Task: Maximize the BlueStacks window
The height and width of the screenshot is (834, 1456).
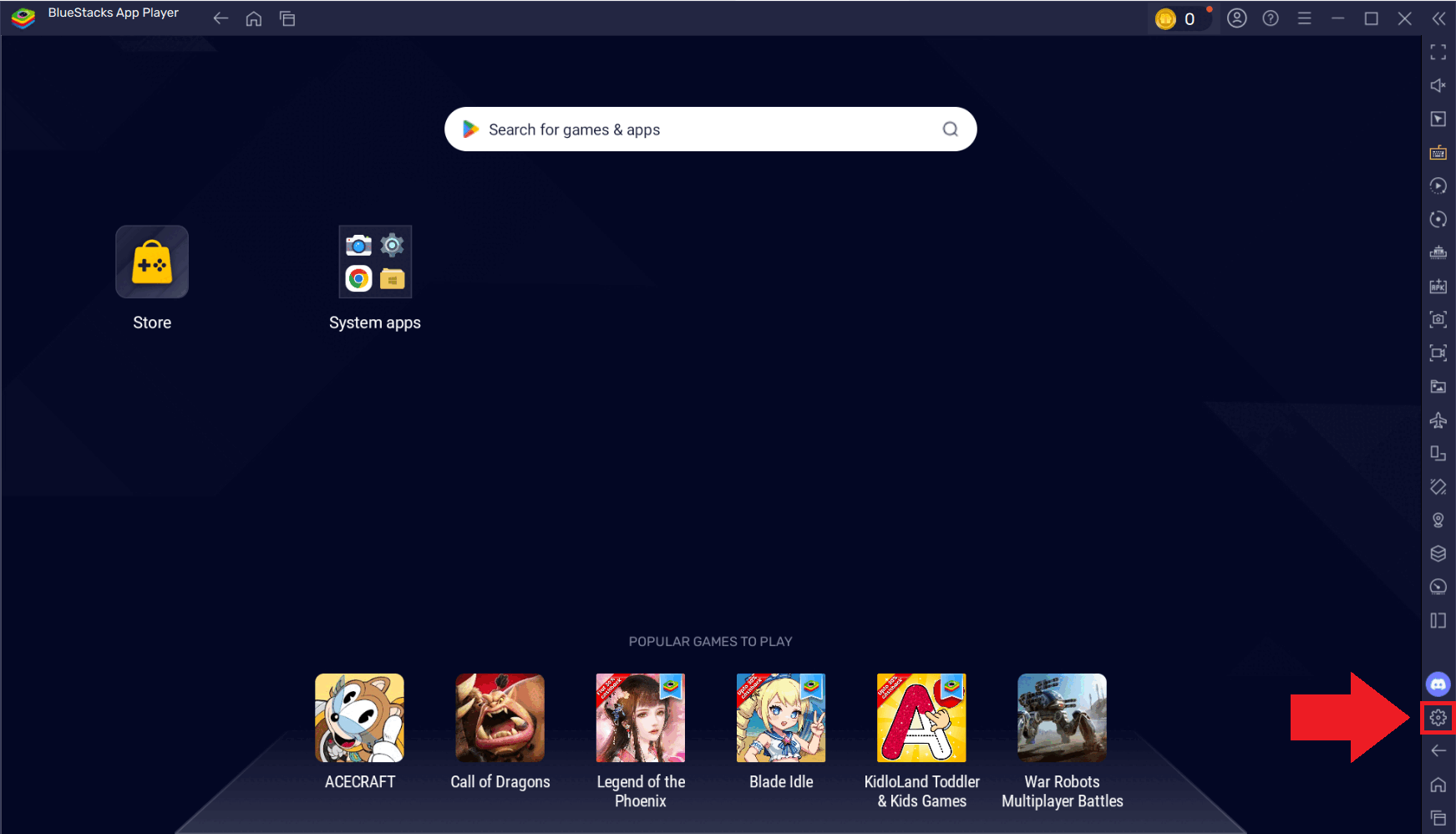Action: [1371, 18]
